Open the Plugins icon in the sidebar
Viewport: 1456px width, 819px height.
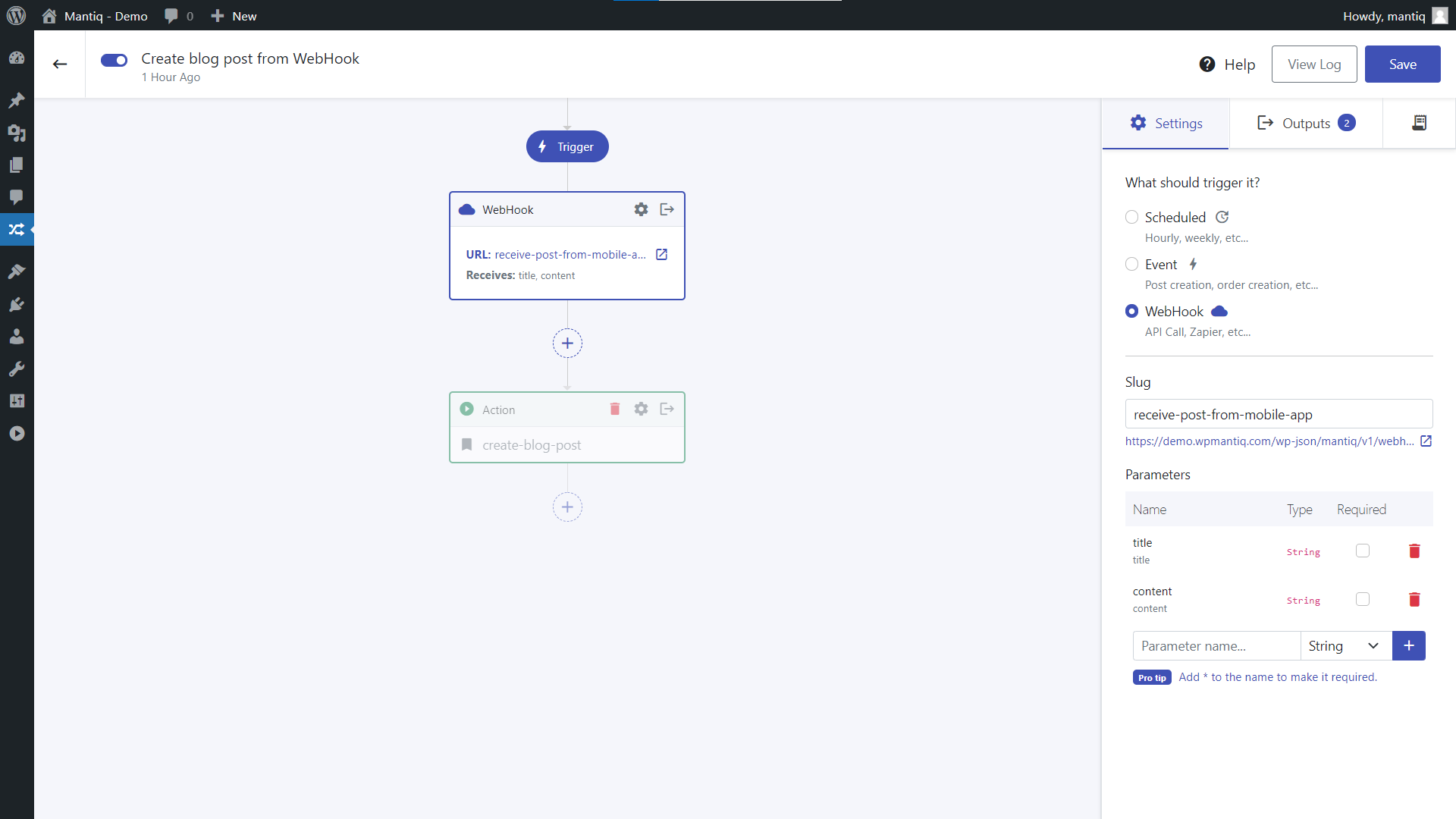(17, 304)
